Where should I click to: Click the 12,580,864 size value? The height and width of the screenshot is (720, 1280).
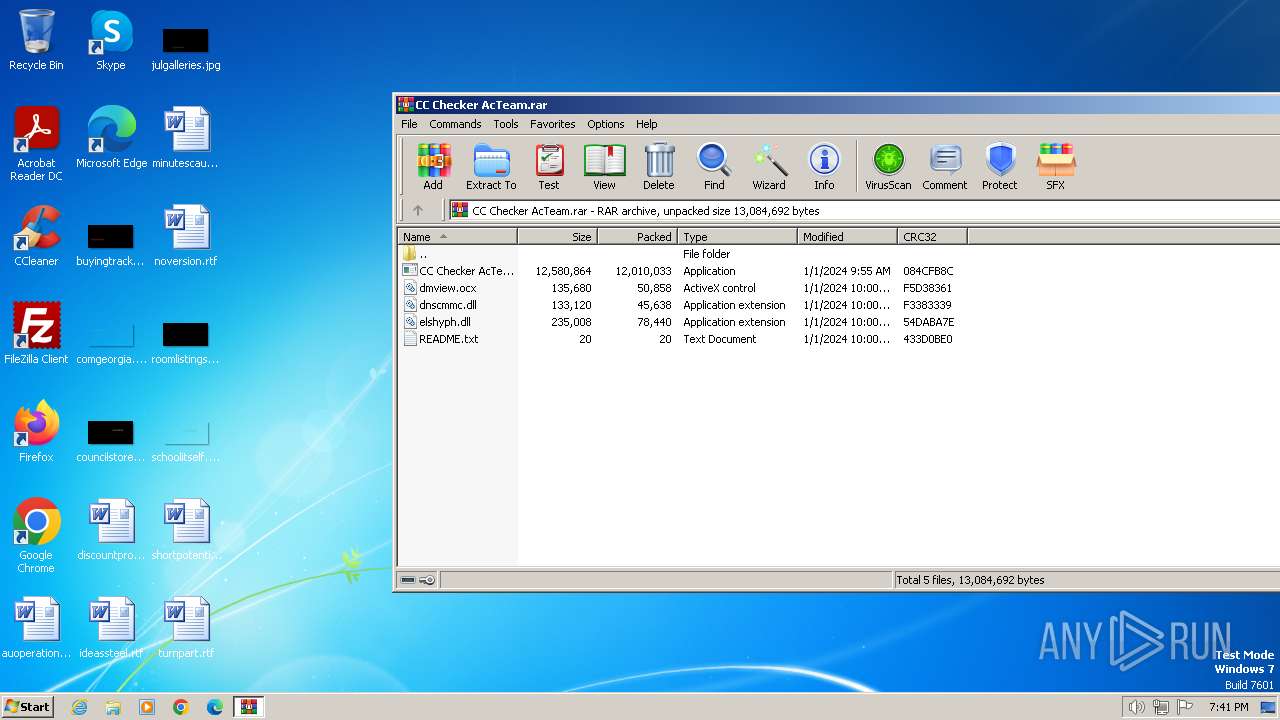(x=563, y=271)
